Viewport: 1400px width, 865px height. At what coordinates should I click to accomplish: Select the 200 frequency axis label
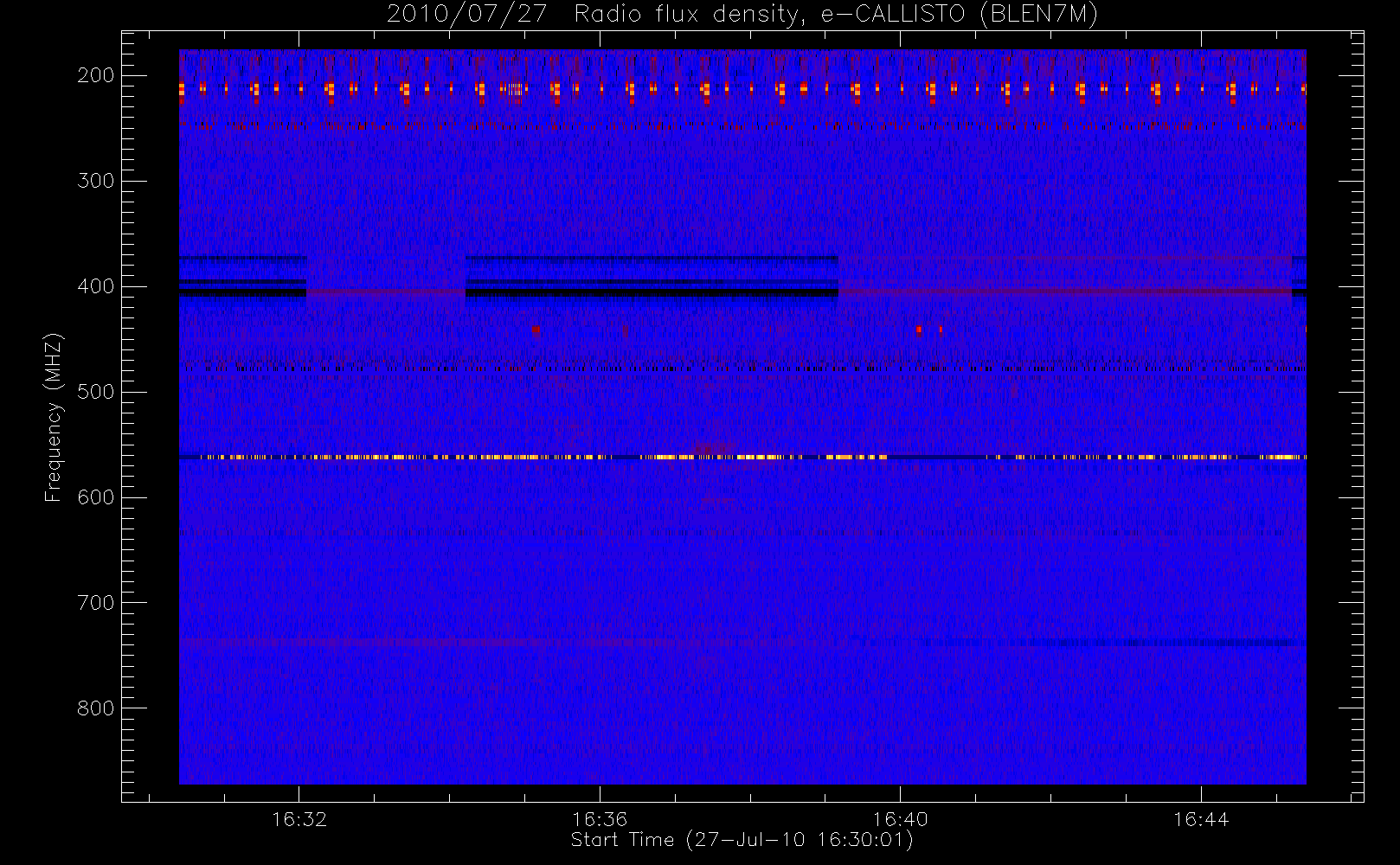(x=95, y=75)
